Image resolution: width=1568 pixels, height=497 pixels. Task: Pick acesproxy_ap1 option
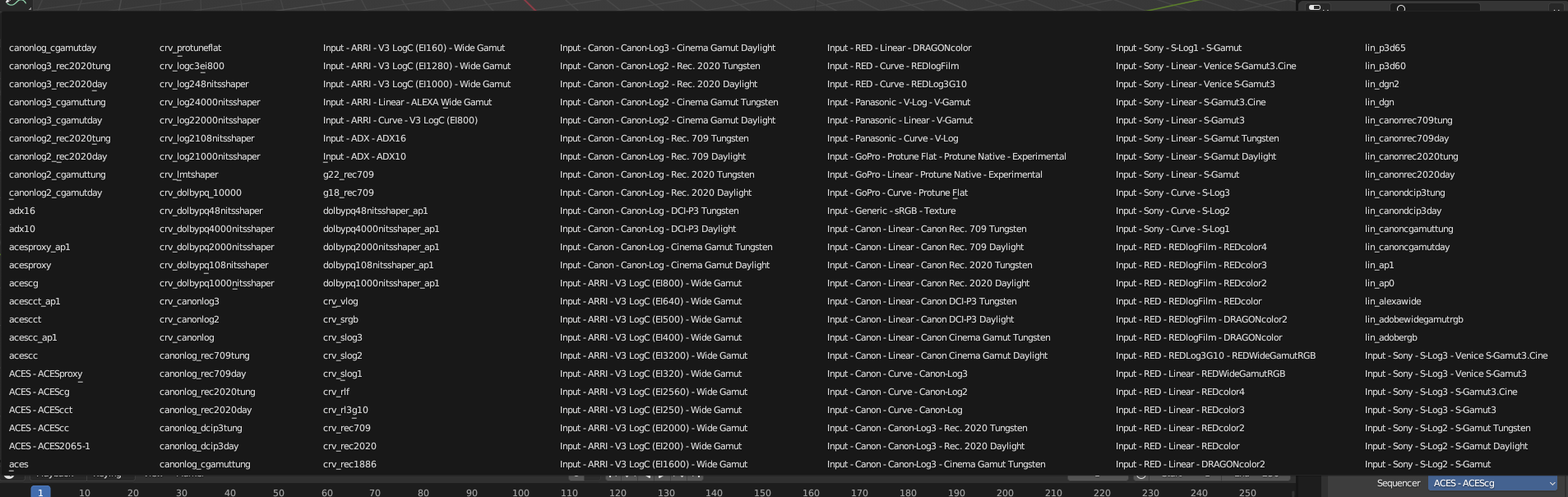pos(39,247)
